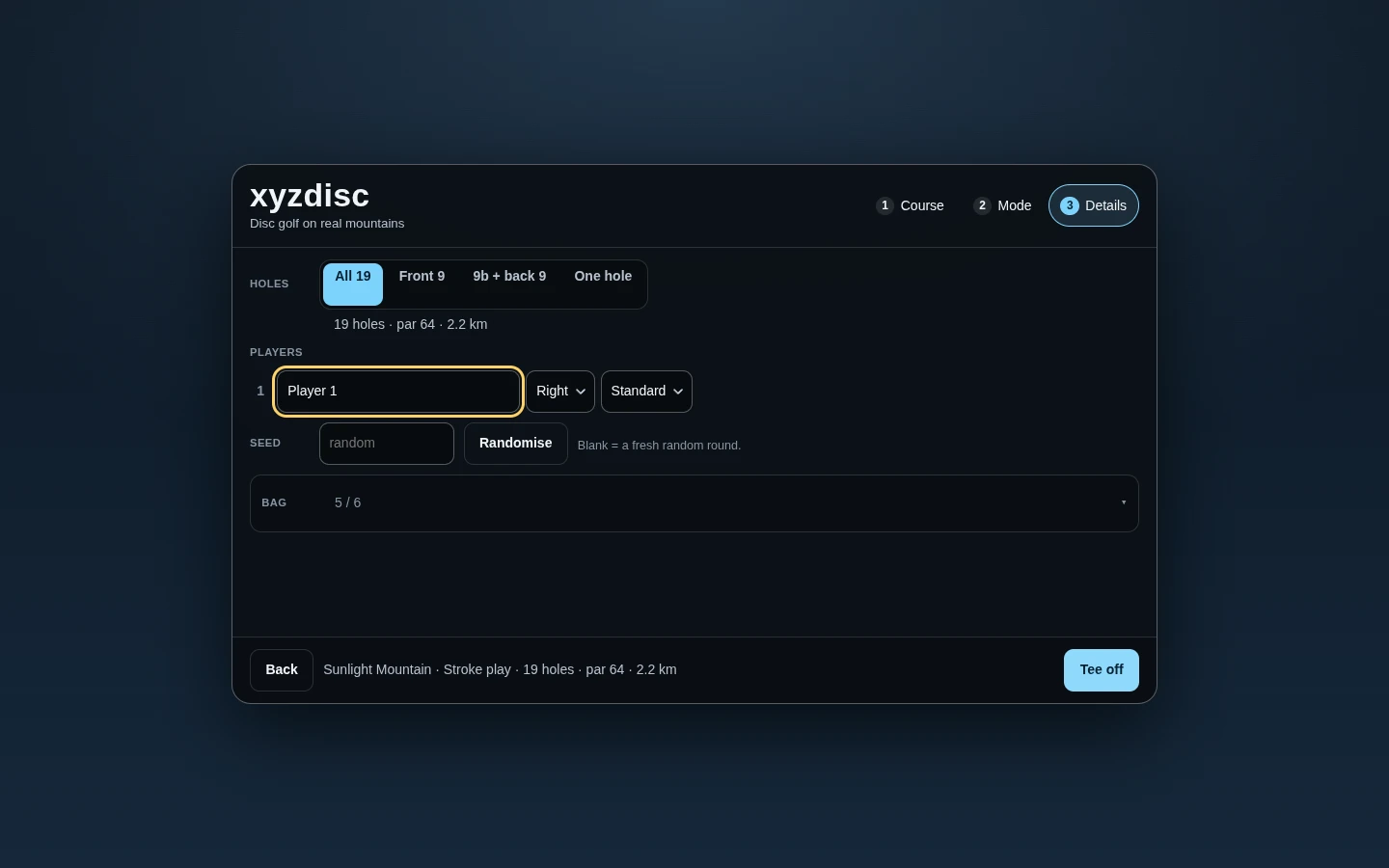This screenshot has height=868, width=1389.
Task: Select step 3 Details
Action: click(1094, 205)
